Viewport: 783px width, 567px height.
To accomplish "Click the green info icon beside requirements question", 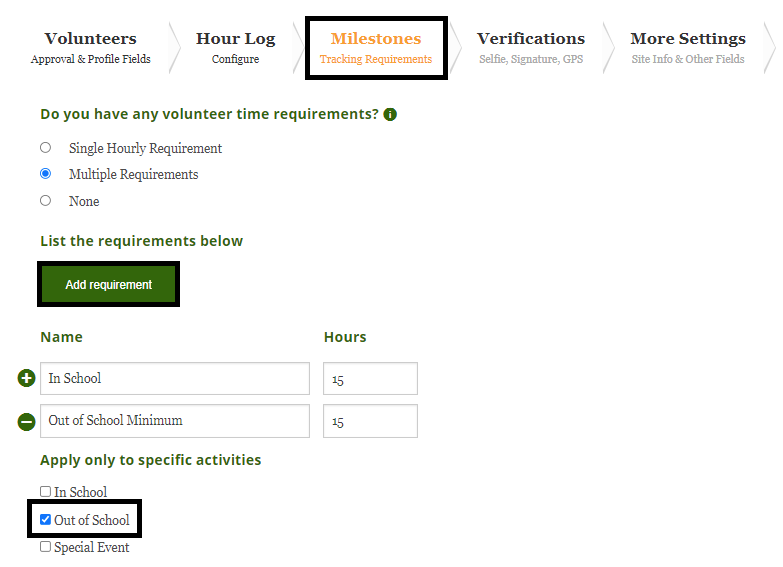I will [x=390, y=115].
